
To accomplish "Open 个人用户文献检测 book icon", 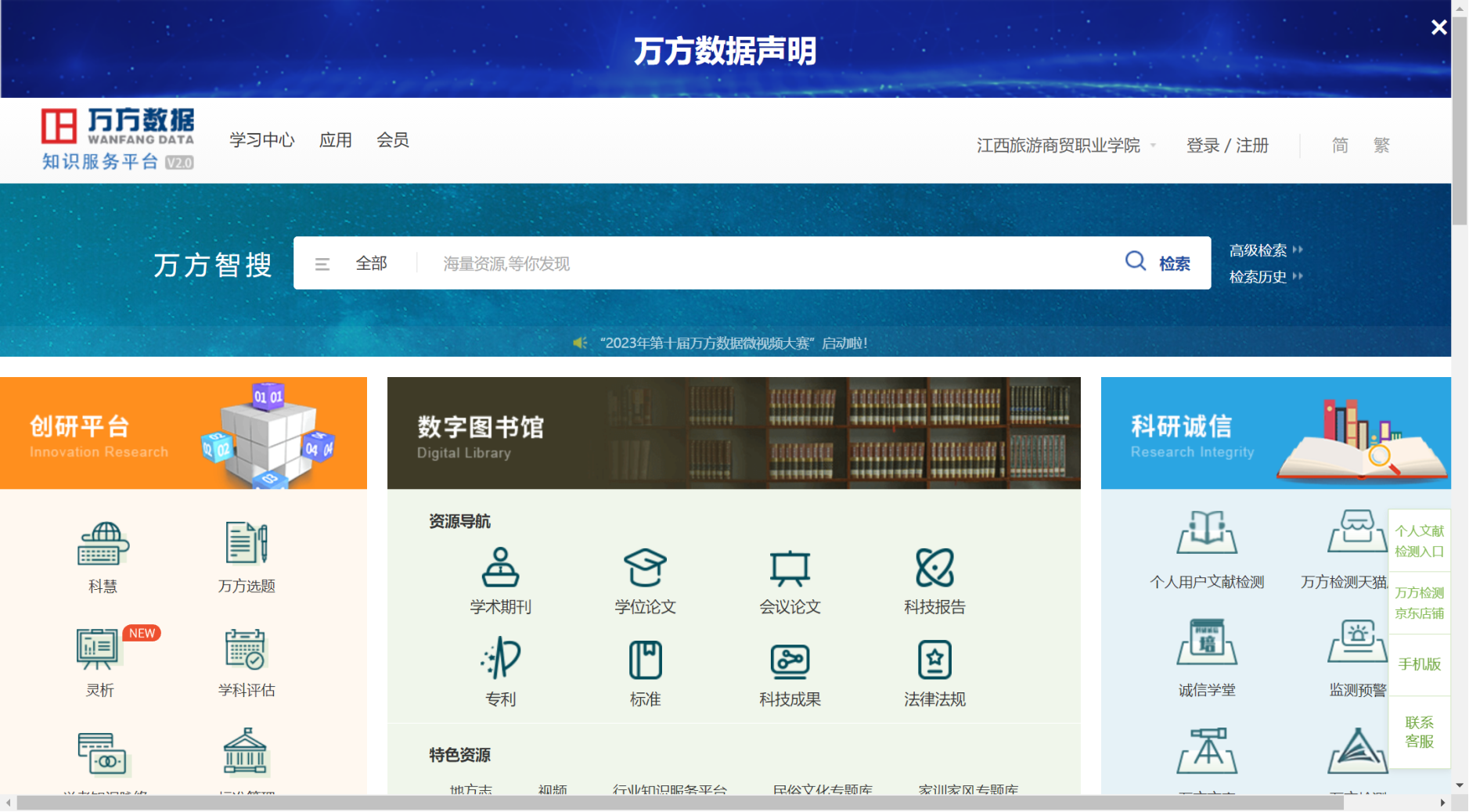I will [1207, 532].
